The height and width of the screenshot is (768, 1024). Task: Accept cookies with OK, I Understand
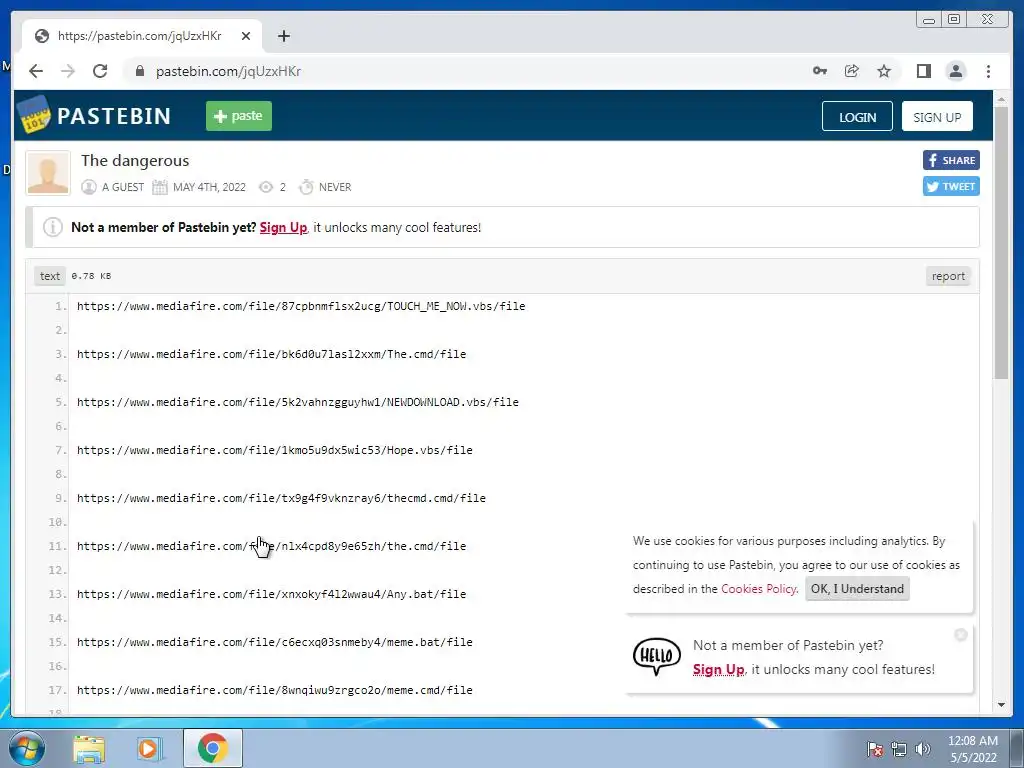click(857, 588)
